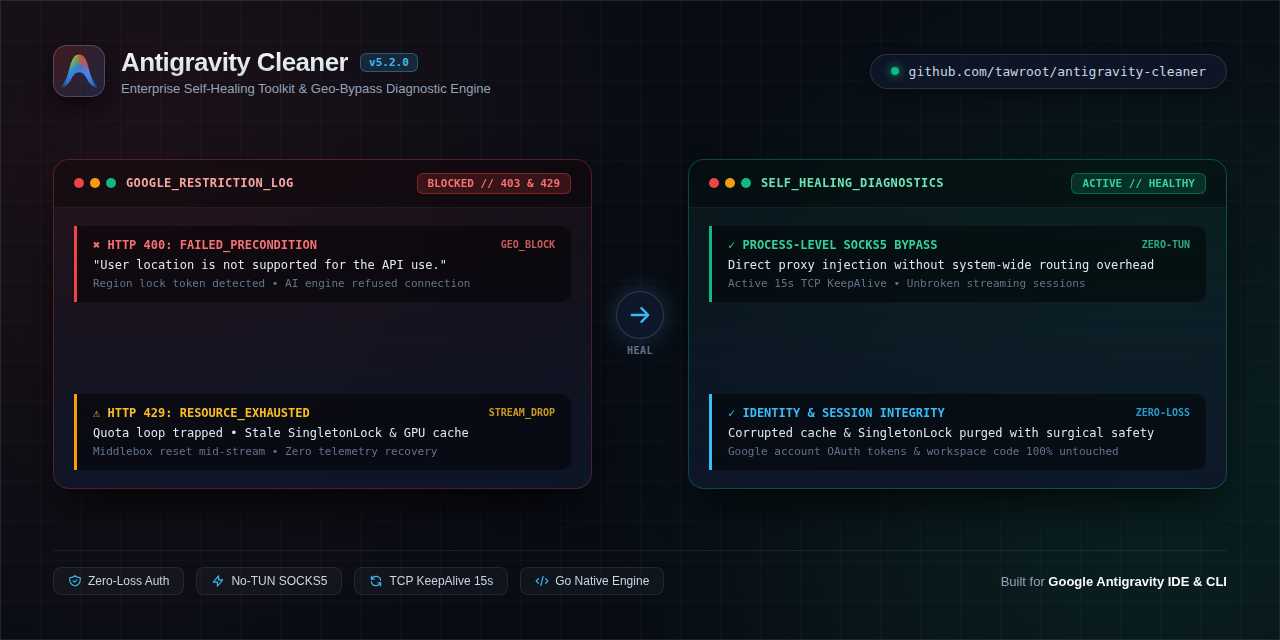Click the checkmark beside IDENTITY & SESSION INTEGRITY
The width and height of the screenshot is (1280, 640).
click(x=731, y=413)
